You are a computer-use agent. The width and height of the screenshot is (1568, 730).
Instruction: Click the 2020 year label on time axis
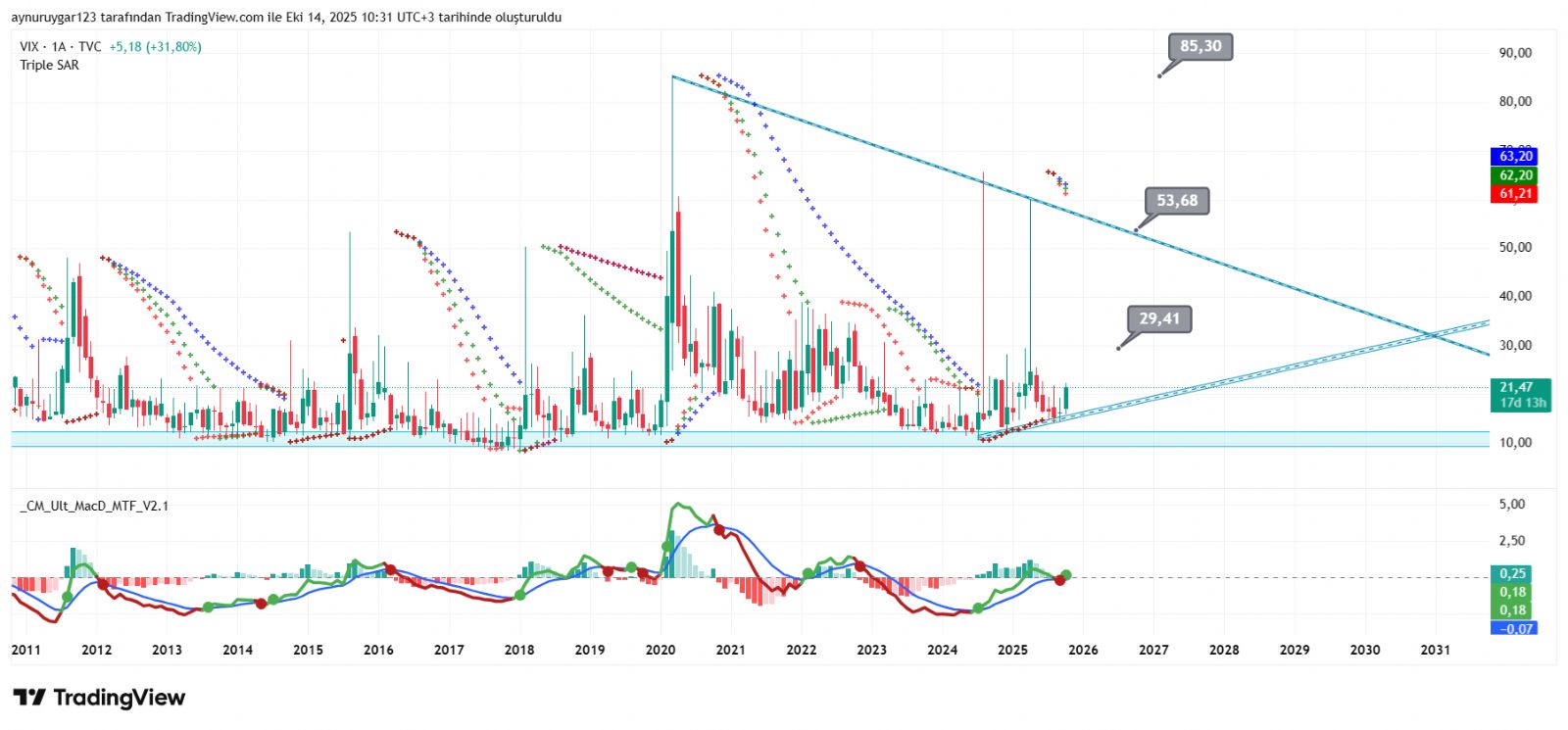coord(661,650)
